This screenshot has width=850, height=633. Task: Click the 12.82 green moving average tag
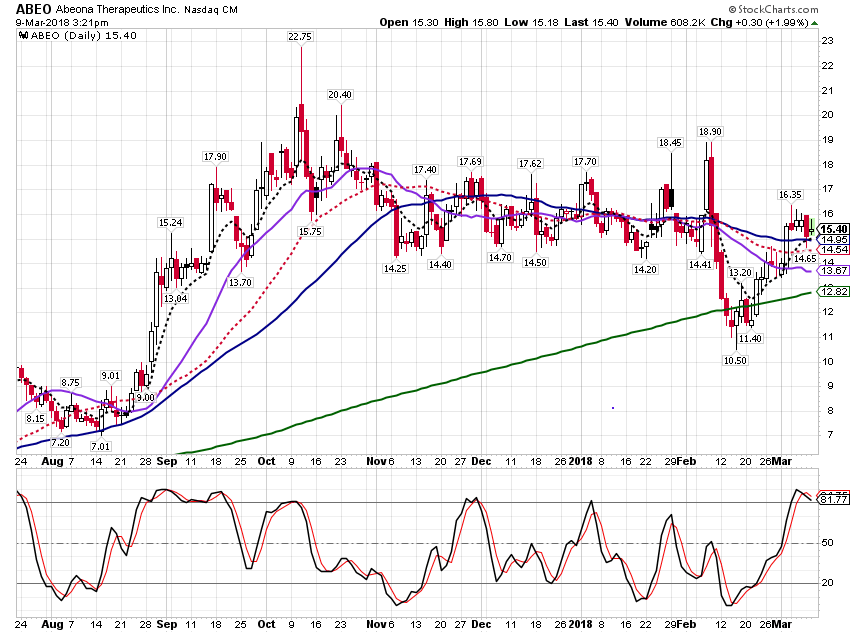833,292
